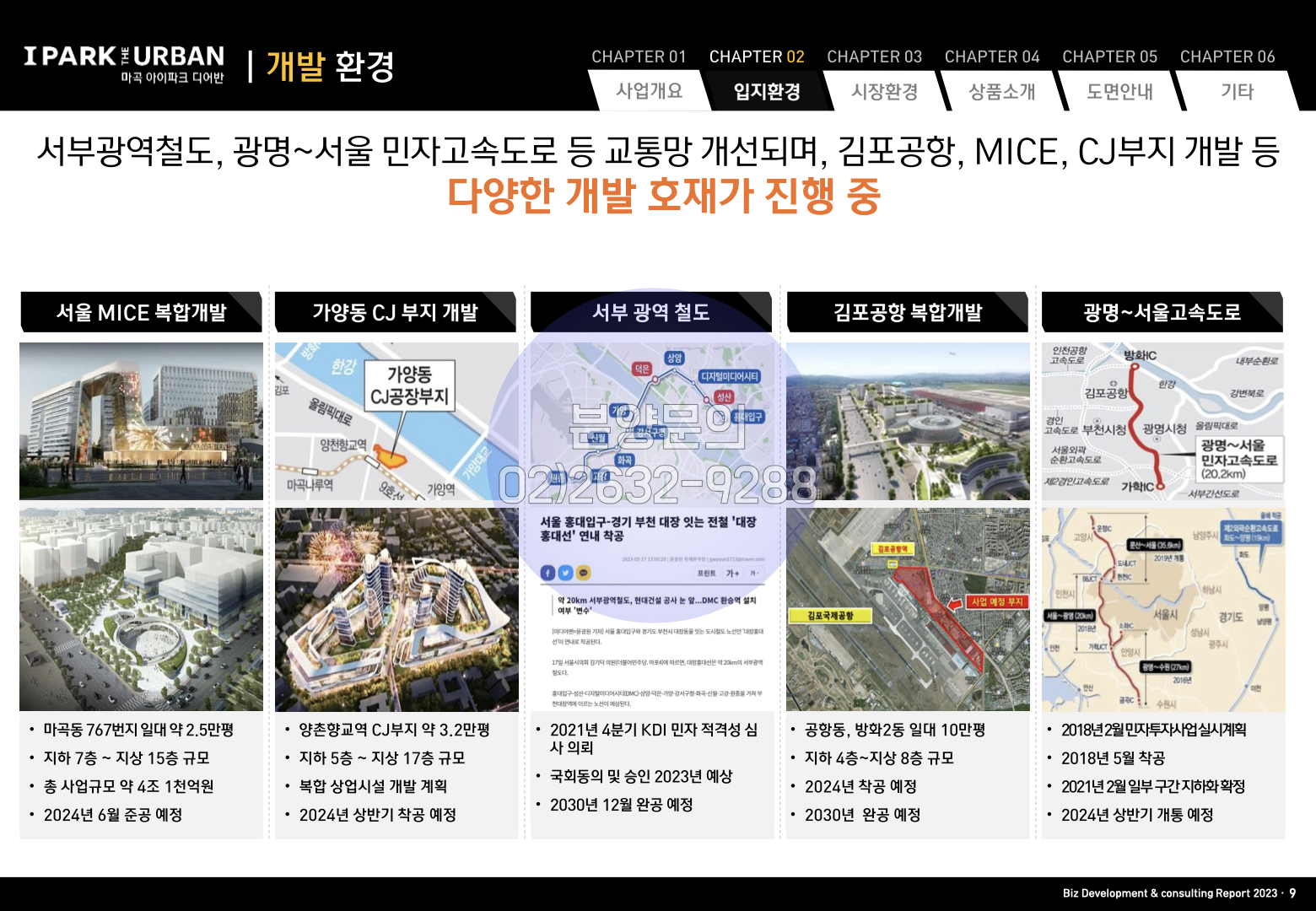The width and height of the screenshot is (1316, 911).
Task: Click the 2024년 착공 예정 bullet
Action: click(860, 786)
